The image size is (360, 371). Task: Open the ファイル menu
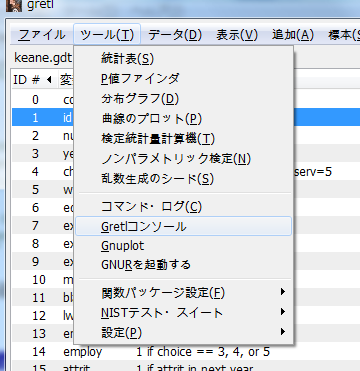[x=41, y=35]
